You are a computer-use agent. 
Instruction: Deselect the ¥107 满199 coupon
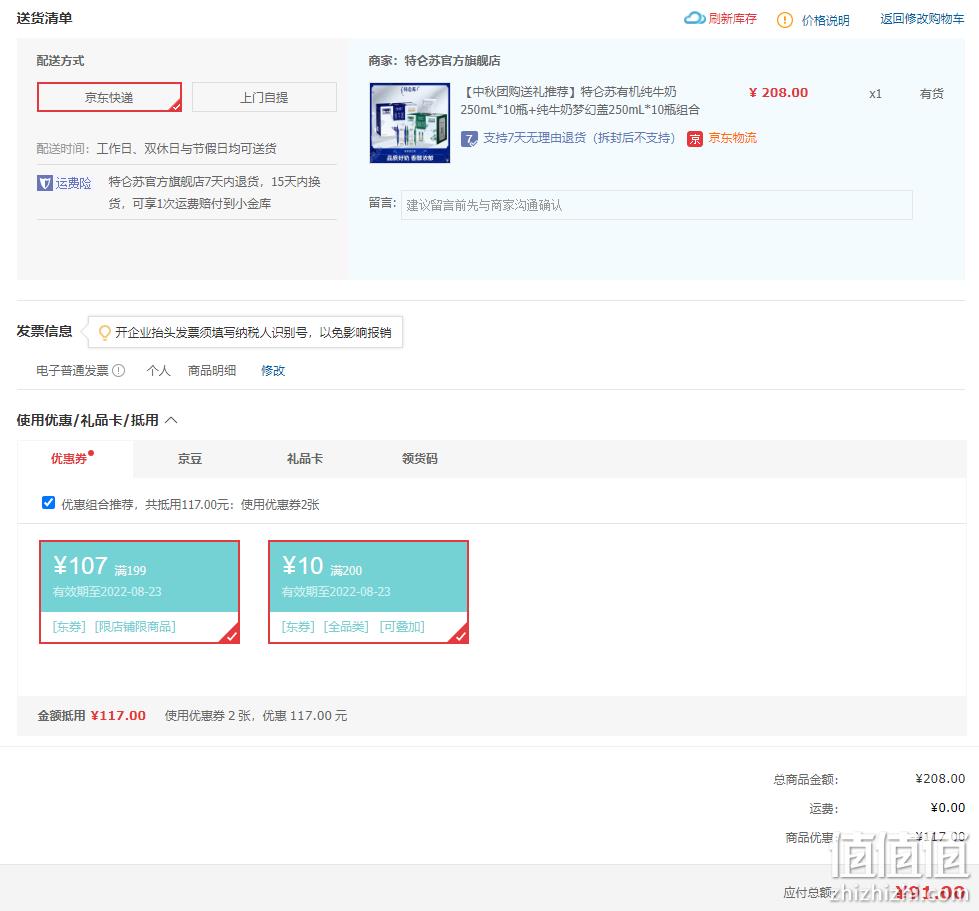click(139, 591)
